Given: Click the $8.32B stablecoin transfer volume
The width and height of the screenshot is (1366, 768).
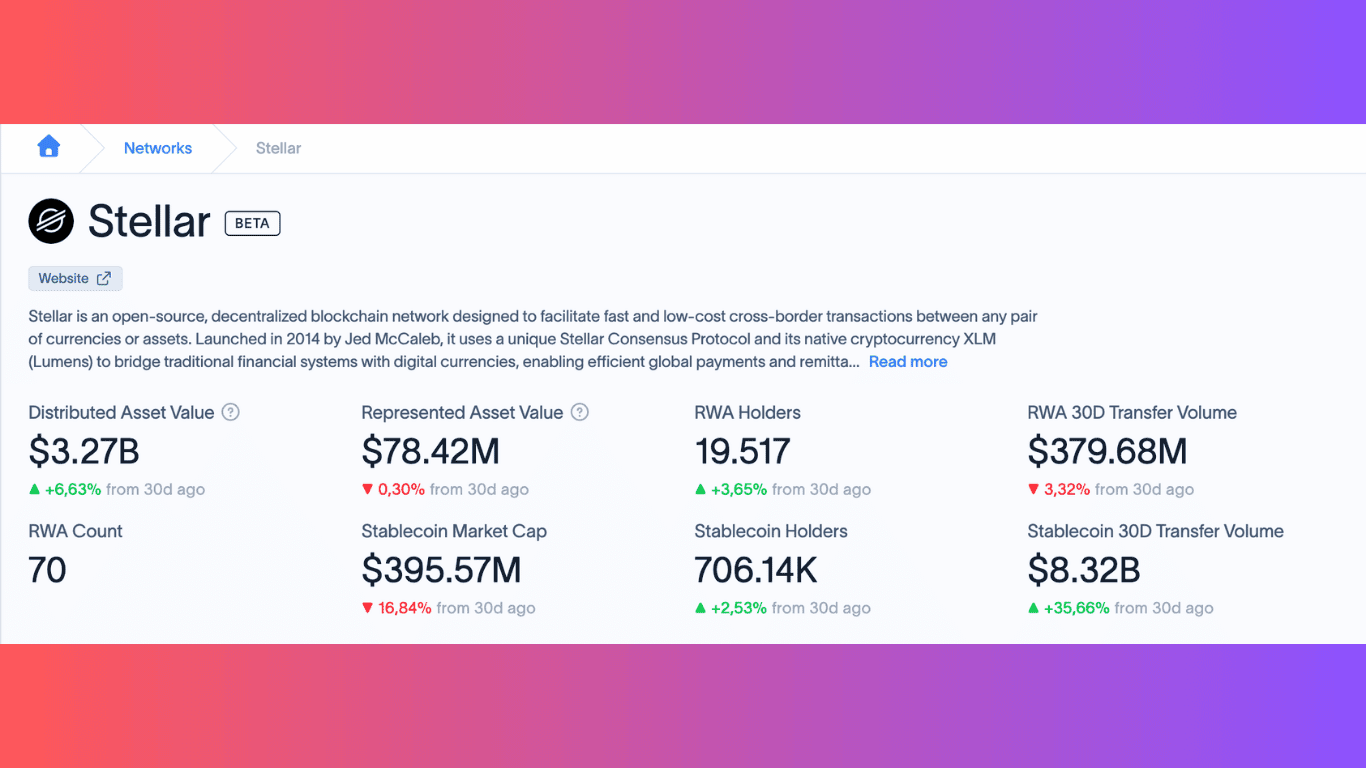Looking at the screenshot, I should pos(1084,571).
